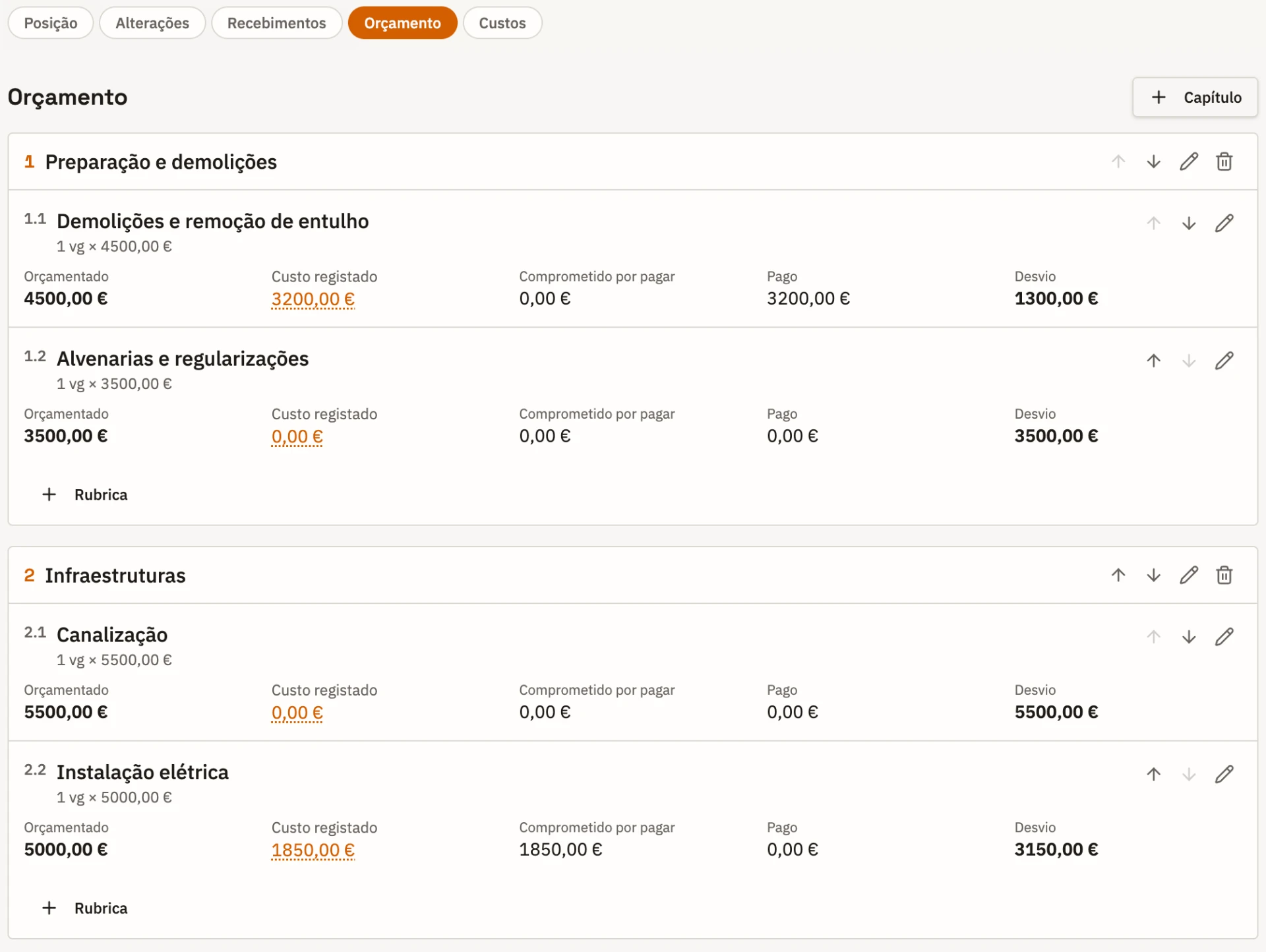
Task: Move chapter Infraestruturas down
Action: click(x=1153, y=575)
